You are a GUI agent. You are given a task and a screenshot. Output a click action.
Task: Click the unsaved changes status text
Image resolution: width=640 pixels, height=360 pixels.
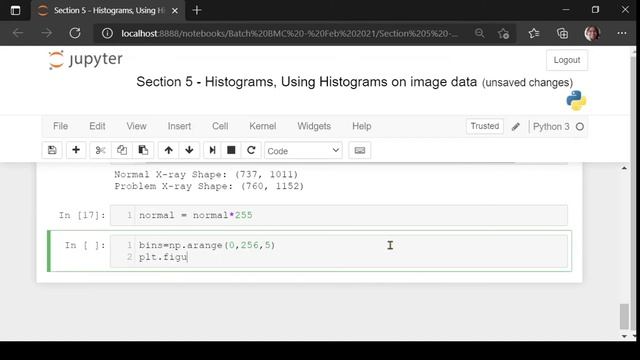tap(527, 82)
